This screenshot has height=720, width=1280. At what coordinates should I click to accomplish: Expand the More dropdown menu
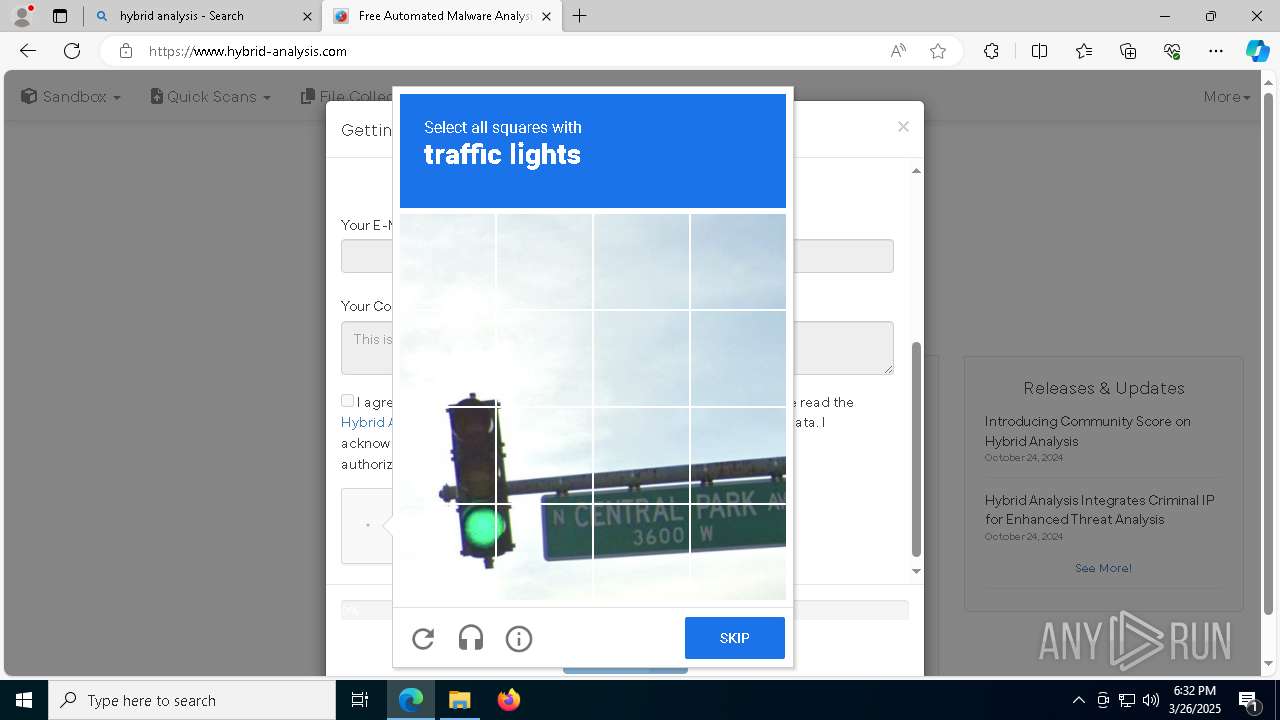coord(1227,97)
